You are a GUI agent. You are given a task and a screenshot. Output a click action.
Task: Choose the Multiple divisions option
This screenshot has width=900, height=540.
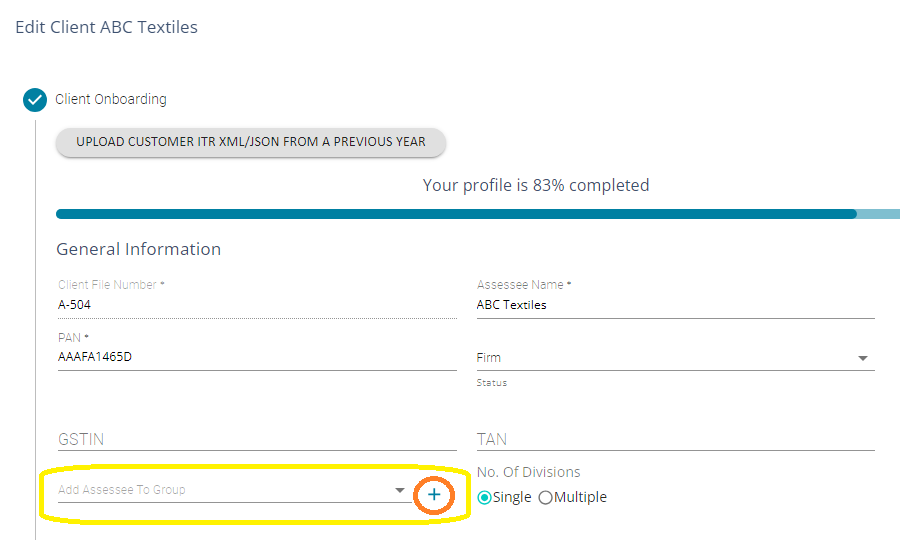click(x=545, y=498)
